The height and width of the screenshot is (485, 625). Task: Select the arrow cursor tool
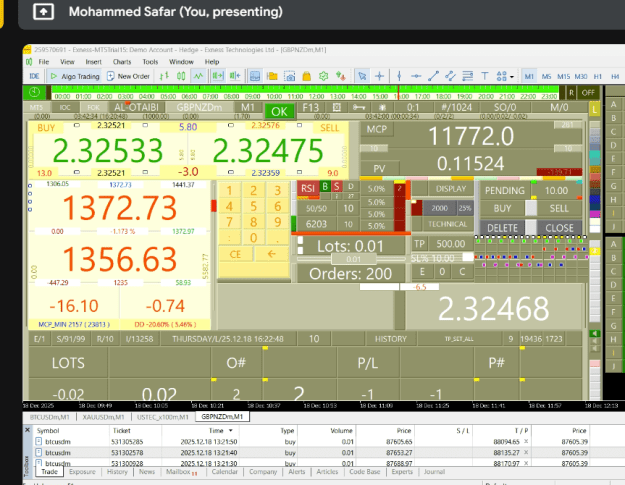coord(362,76)
